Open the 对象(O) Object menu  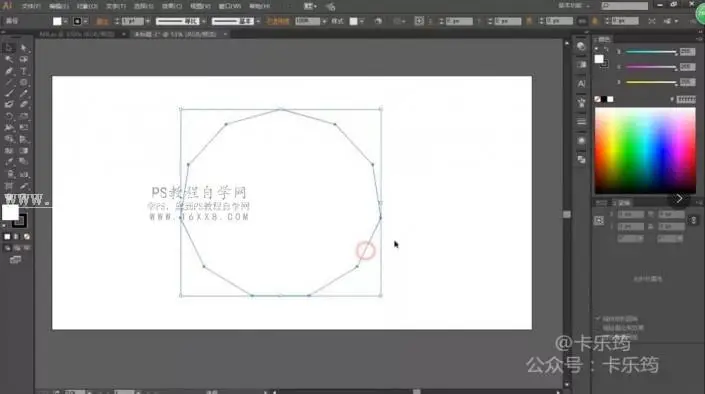click(x=87, y=6)
